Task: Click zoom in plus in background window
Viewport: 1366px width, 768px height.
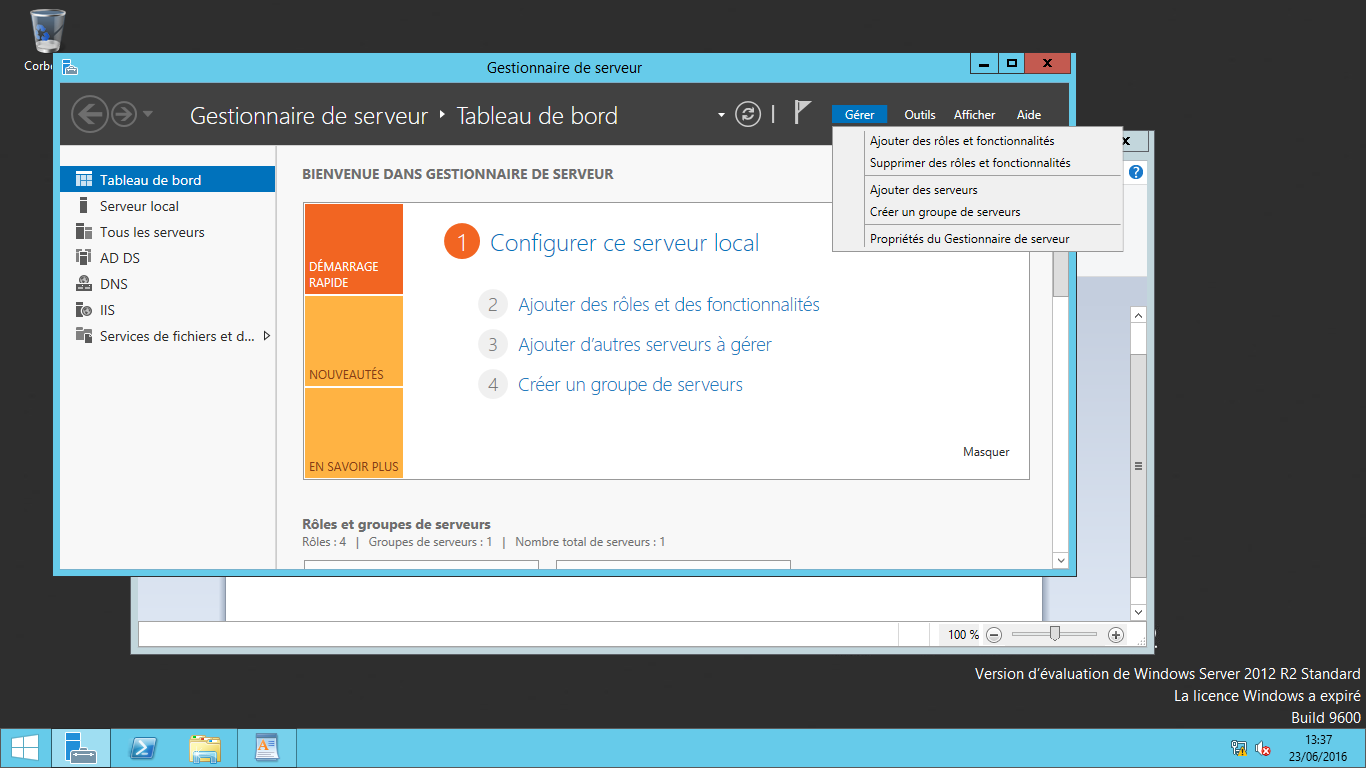Action: click(x=1116, y=635)
